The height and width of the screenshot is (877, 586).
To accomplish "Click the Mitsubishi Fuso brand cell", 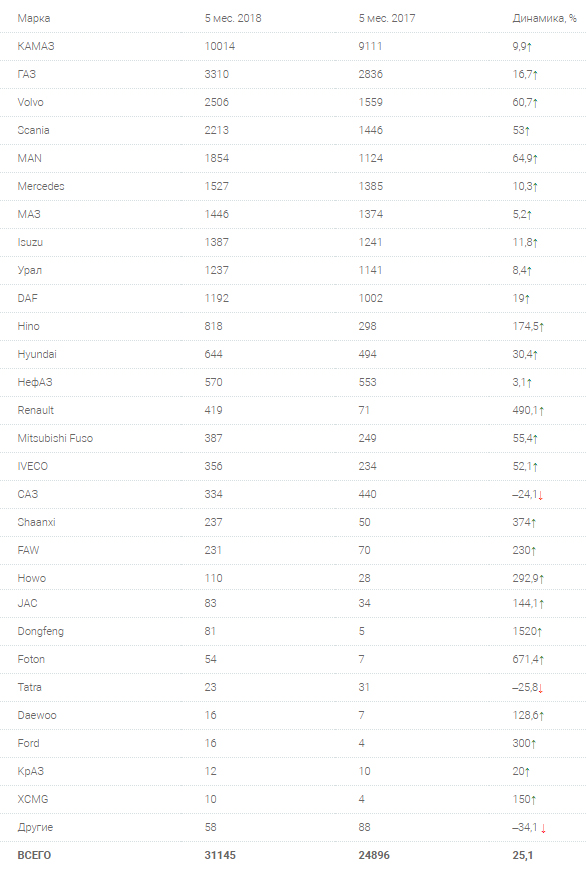I will 55,438.
